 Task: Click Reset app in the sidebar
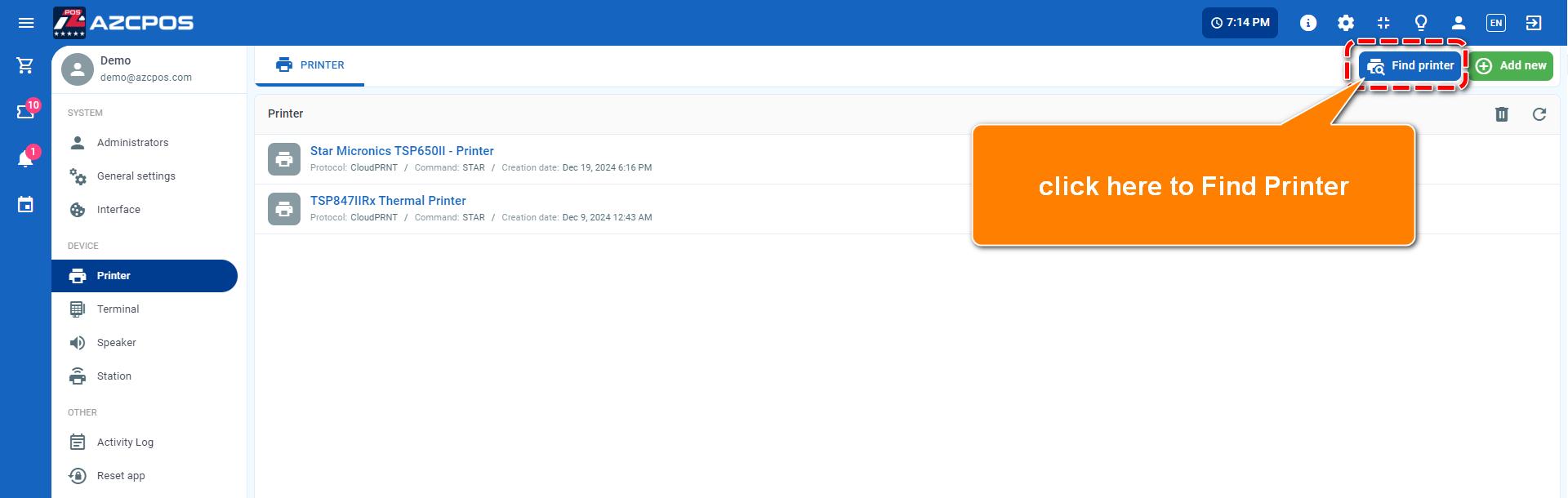point(145,476)
